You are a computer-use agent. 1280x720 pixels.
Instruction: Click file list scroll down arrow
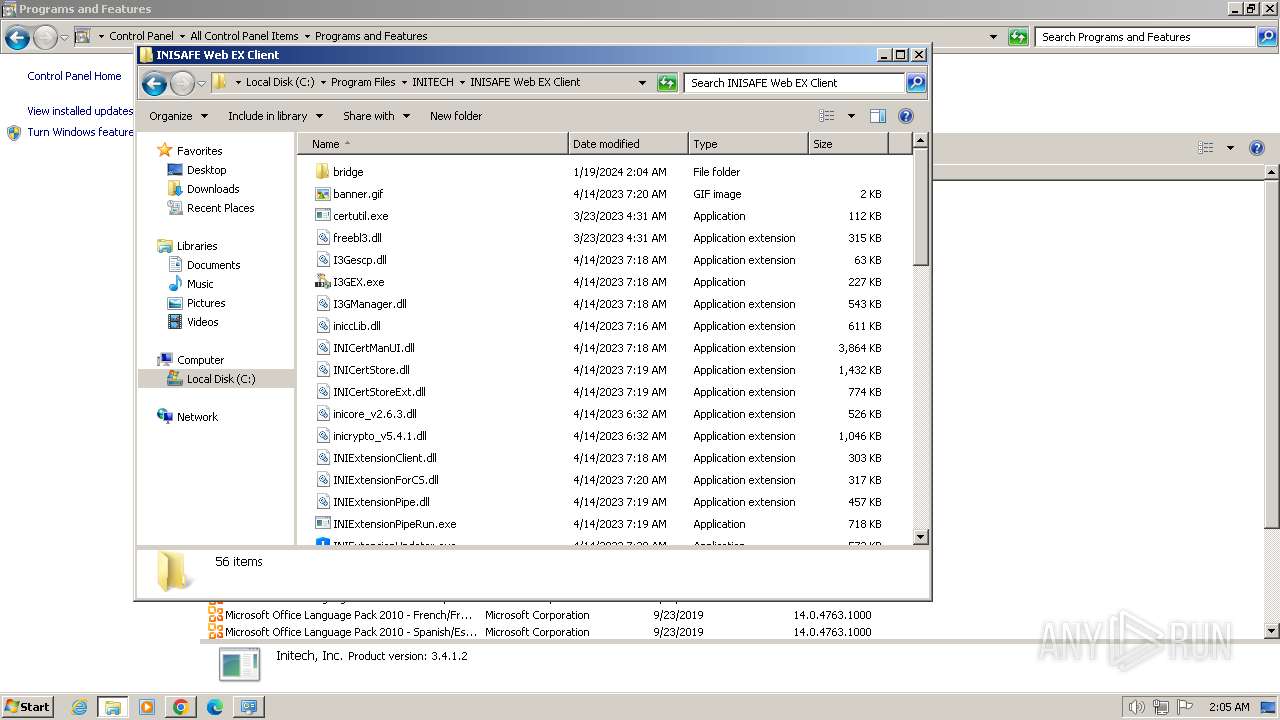click(921, 537)
